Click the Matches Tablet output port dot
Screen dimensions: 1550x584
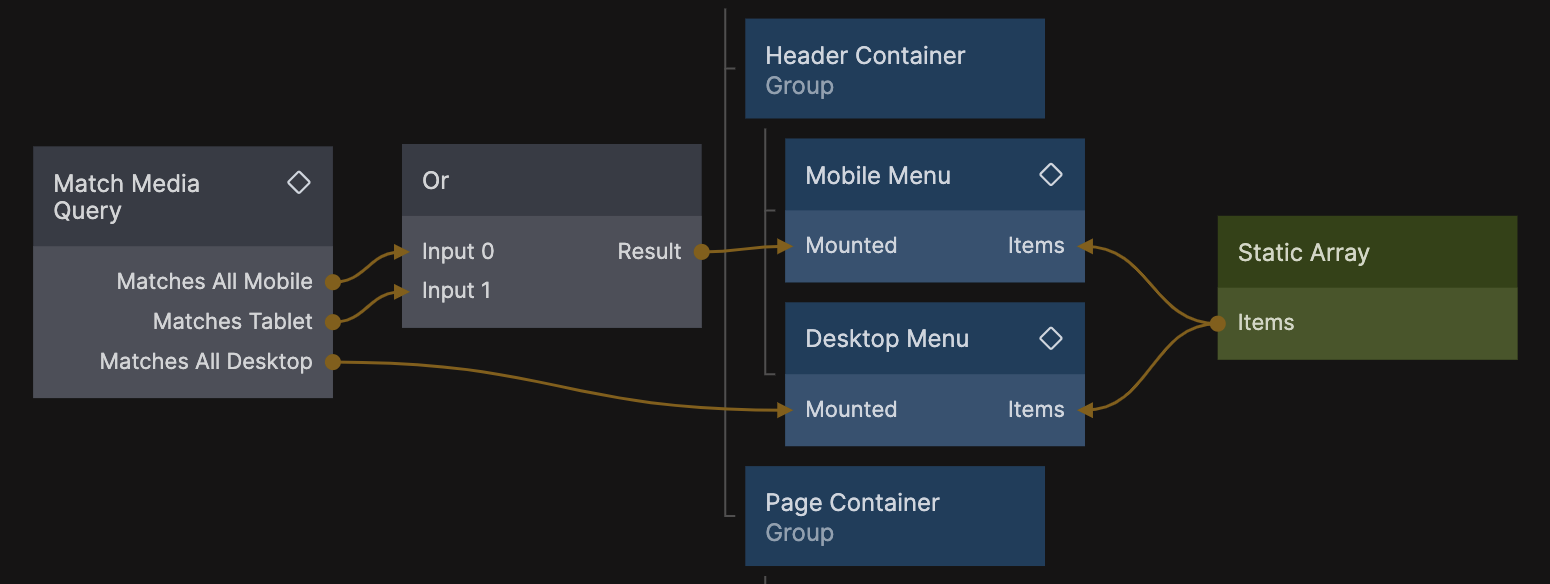[333, 322]
